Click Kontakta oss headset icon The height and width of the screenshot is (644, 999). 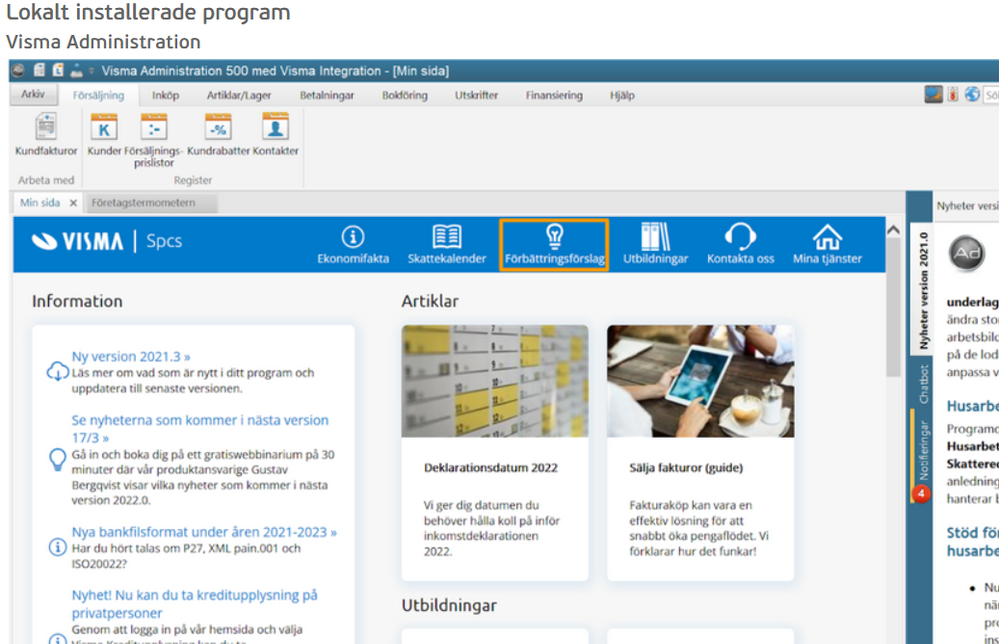click(740, 237)
